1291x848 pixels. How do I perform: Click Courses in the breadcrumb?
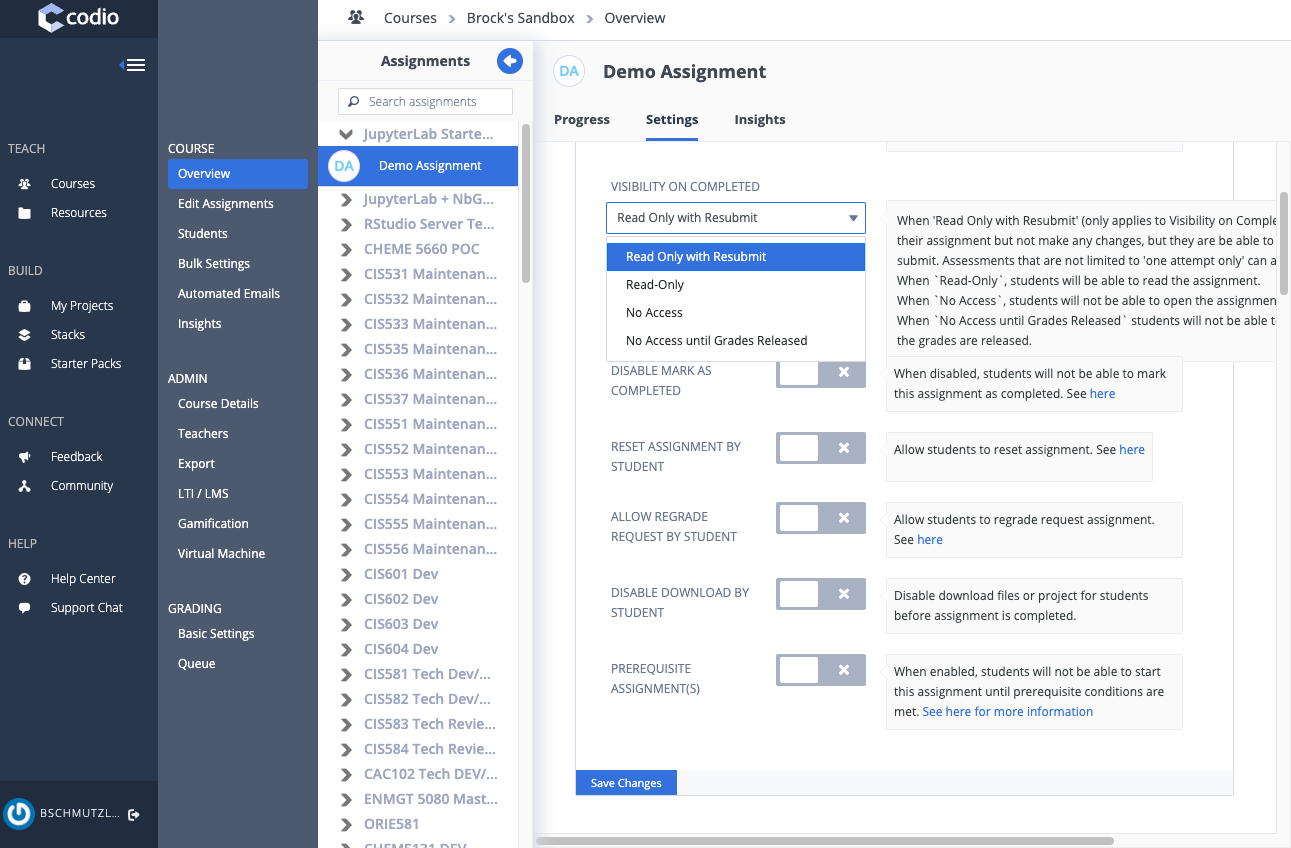point(410,18)
